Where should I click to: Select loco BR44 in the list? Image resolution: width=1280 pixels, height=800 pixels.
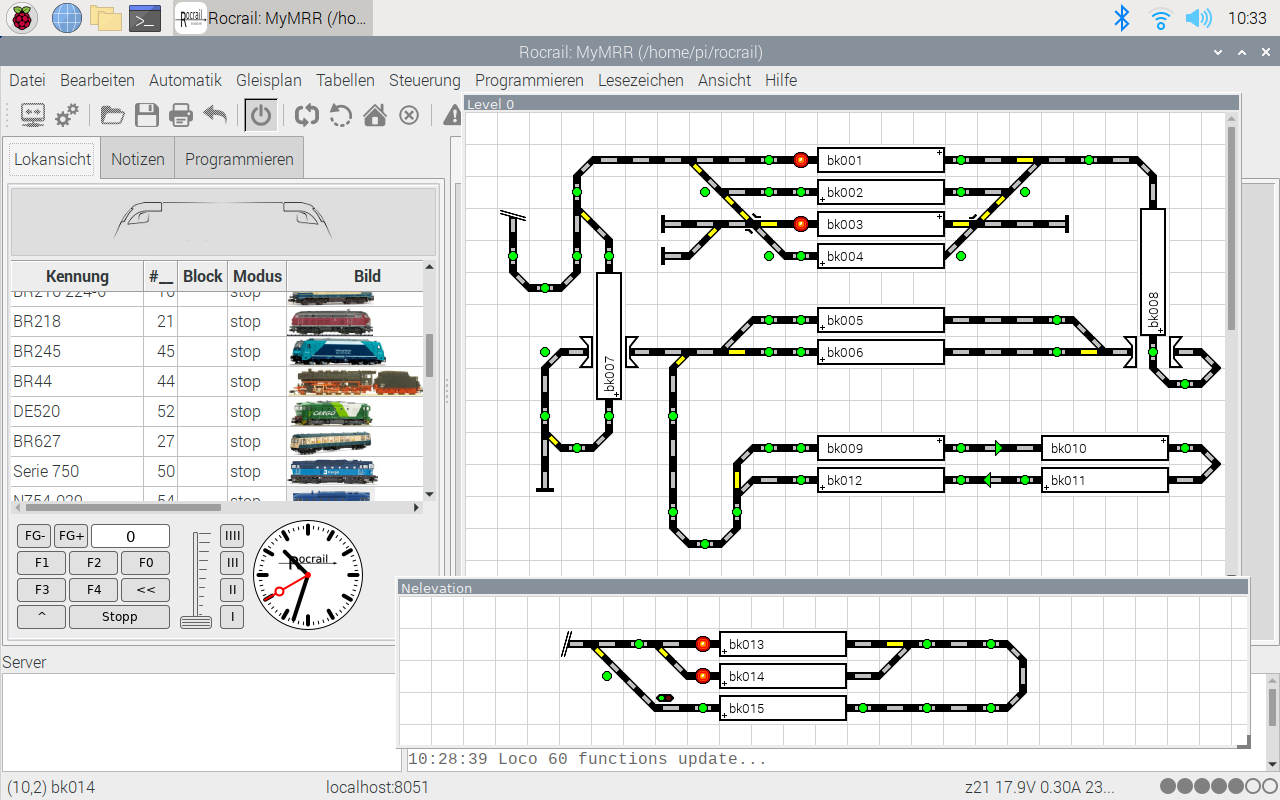click(217, 381)
